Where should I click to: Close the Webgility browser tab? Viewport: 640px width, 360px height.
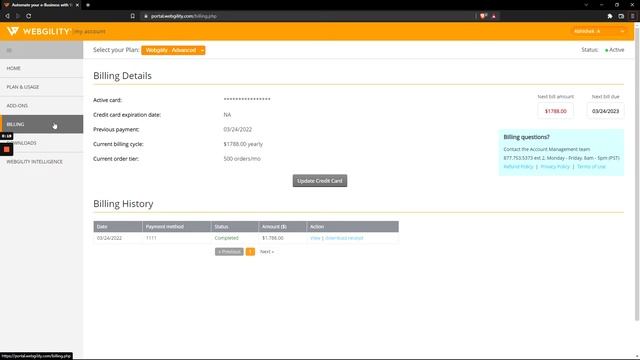click(x=77, y=5)
